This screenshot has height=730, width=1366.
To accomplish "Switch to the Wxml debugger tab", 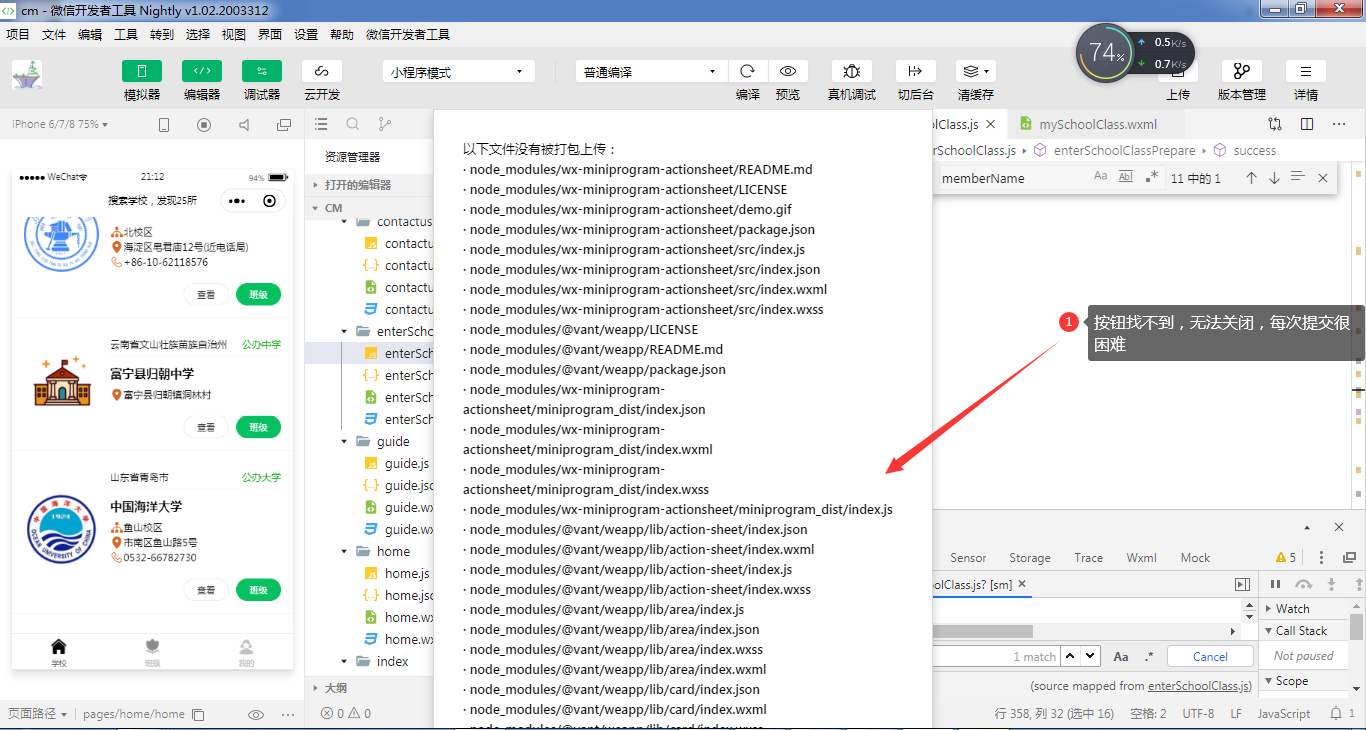I will (x=1141, y=558).
